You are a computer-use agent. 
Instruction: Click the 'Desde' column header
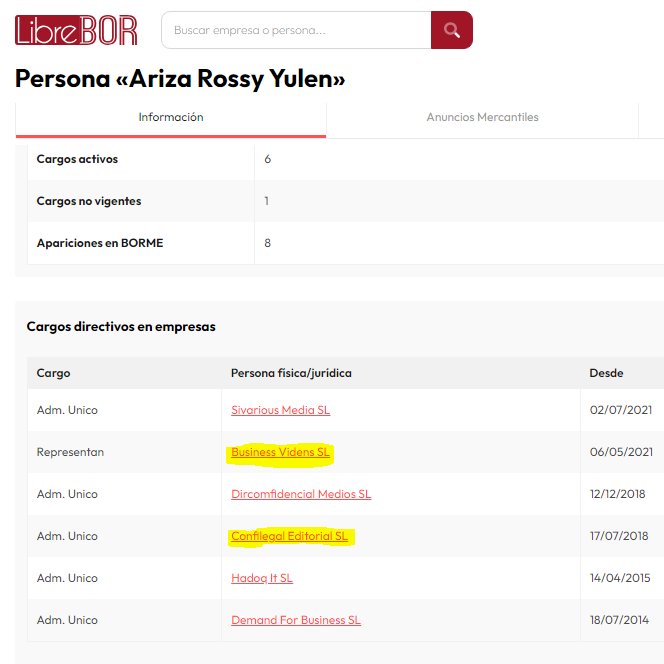point(606,373)
